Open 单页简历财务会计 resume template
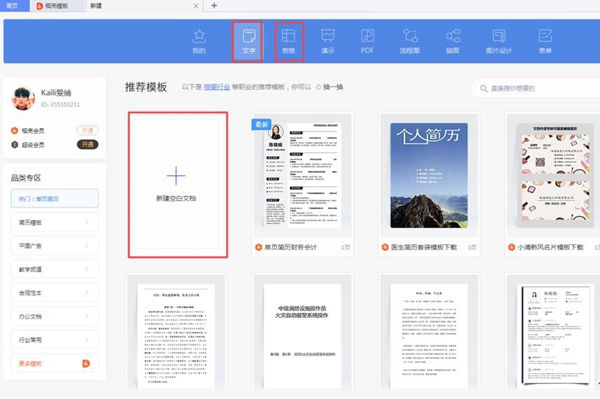Viewport: 600px width, 399px height. click(x=302, y=184)
